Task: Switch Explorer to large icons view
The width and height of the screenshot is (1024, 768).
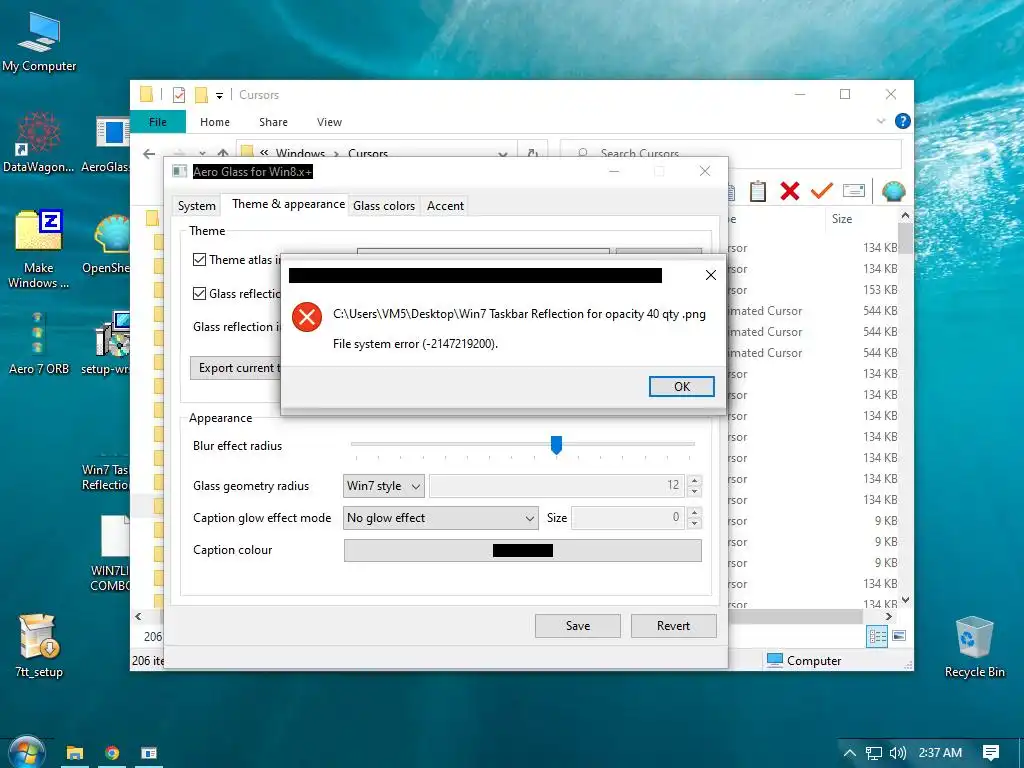Action: coord(899,636)
